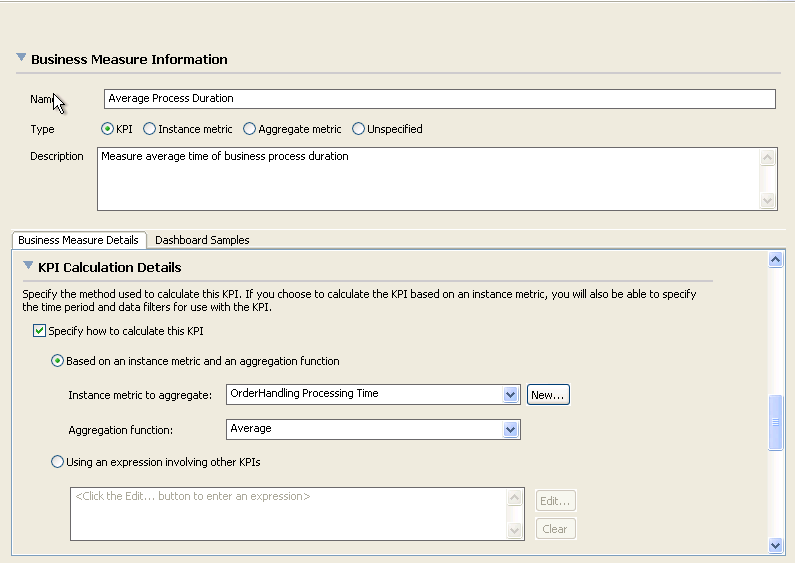Click in the Name text field

[x=440, y=99]
